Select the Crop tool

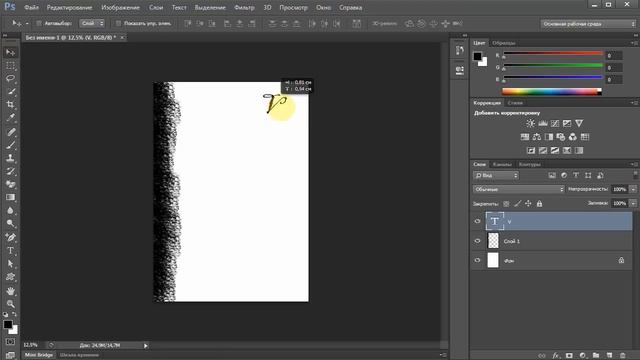pos(11,104)
